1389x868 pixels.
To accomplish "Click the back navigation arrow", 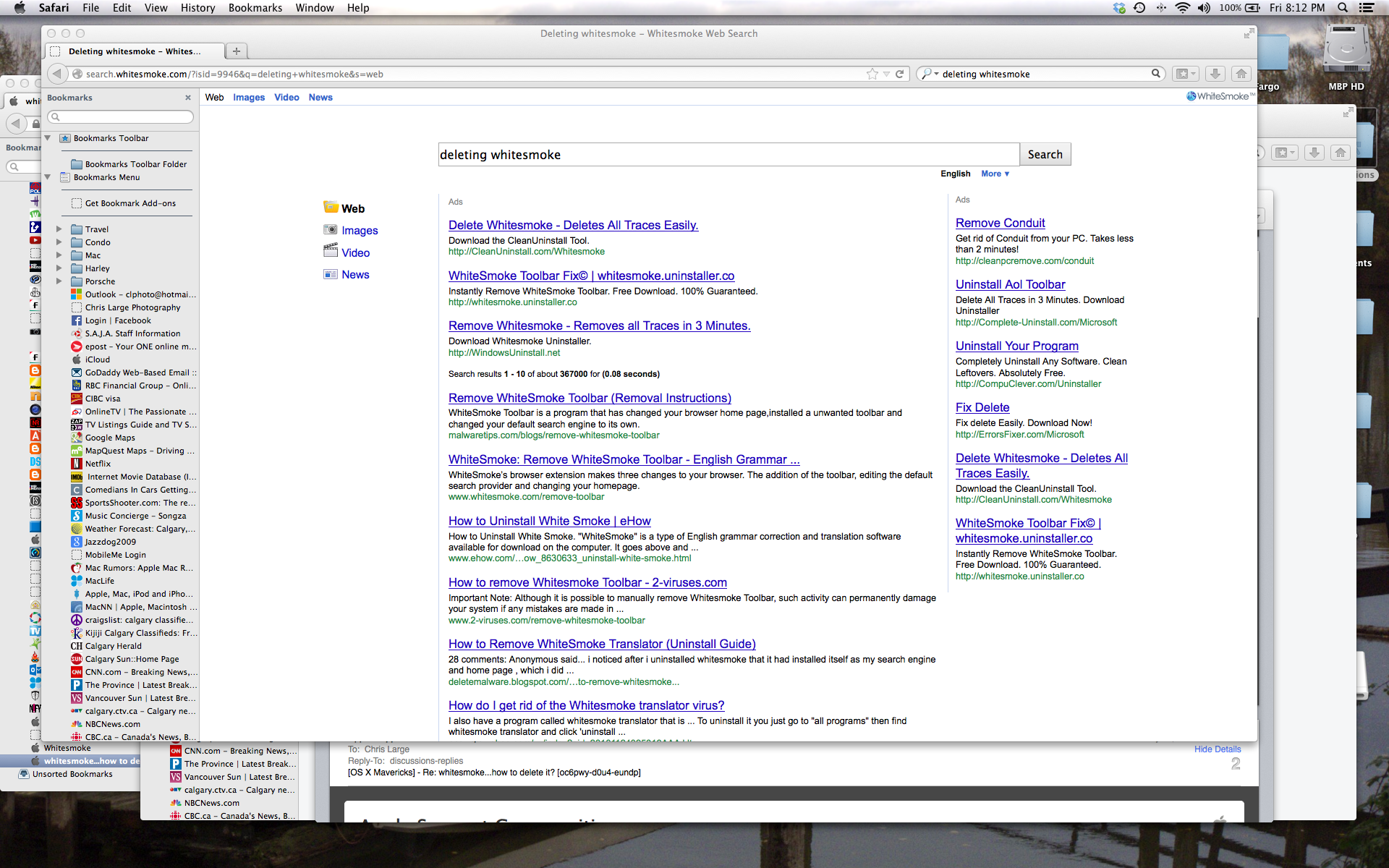I will coord(57,74).
